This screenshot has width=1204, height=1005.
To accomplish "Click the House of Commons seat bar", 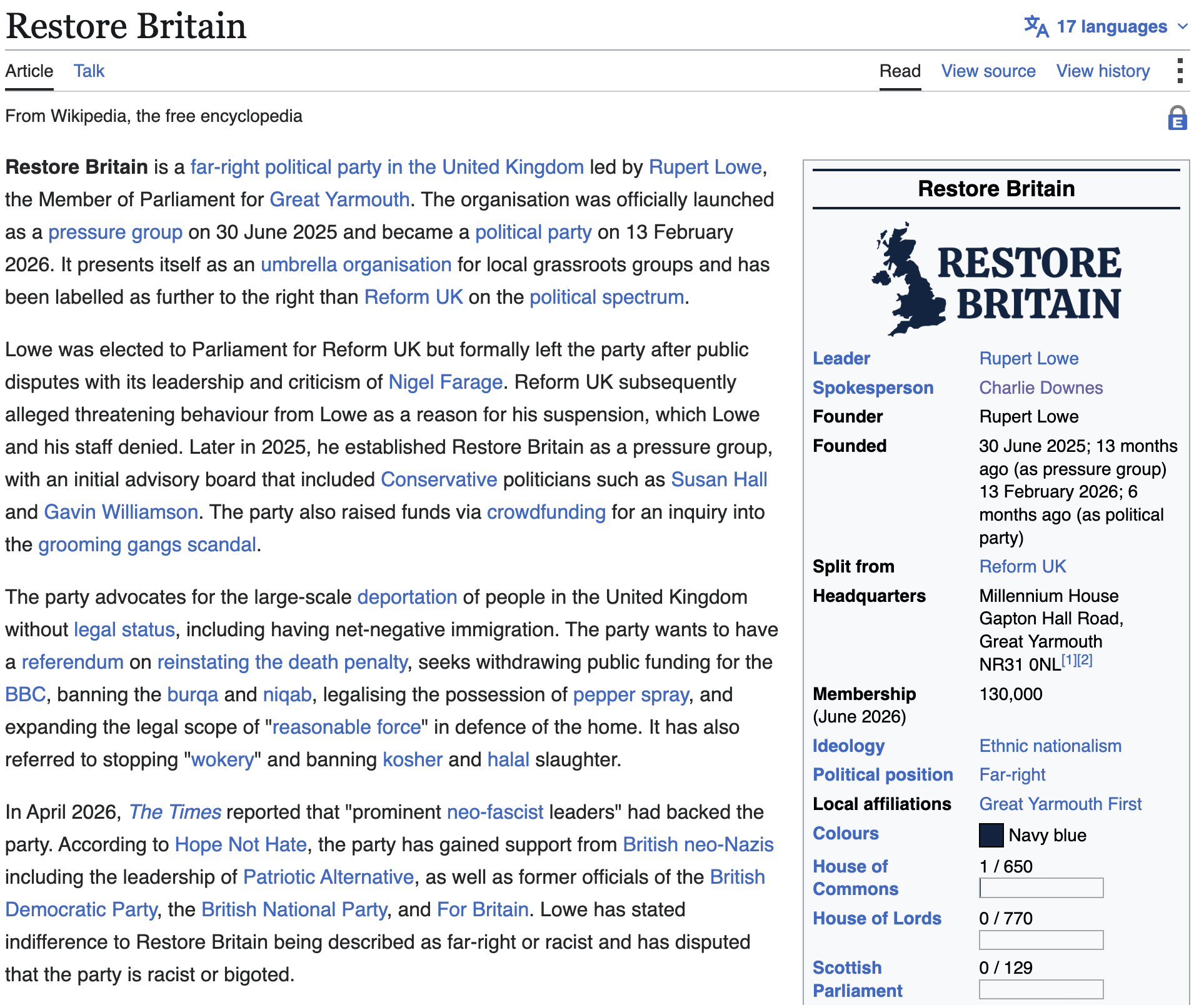I will tap(1041, 888).
